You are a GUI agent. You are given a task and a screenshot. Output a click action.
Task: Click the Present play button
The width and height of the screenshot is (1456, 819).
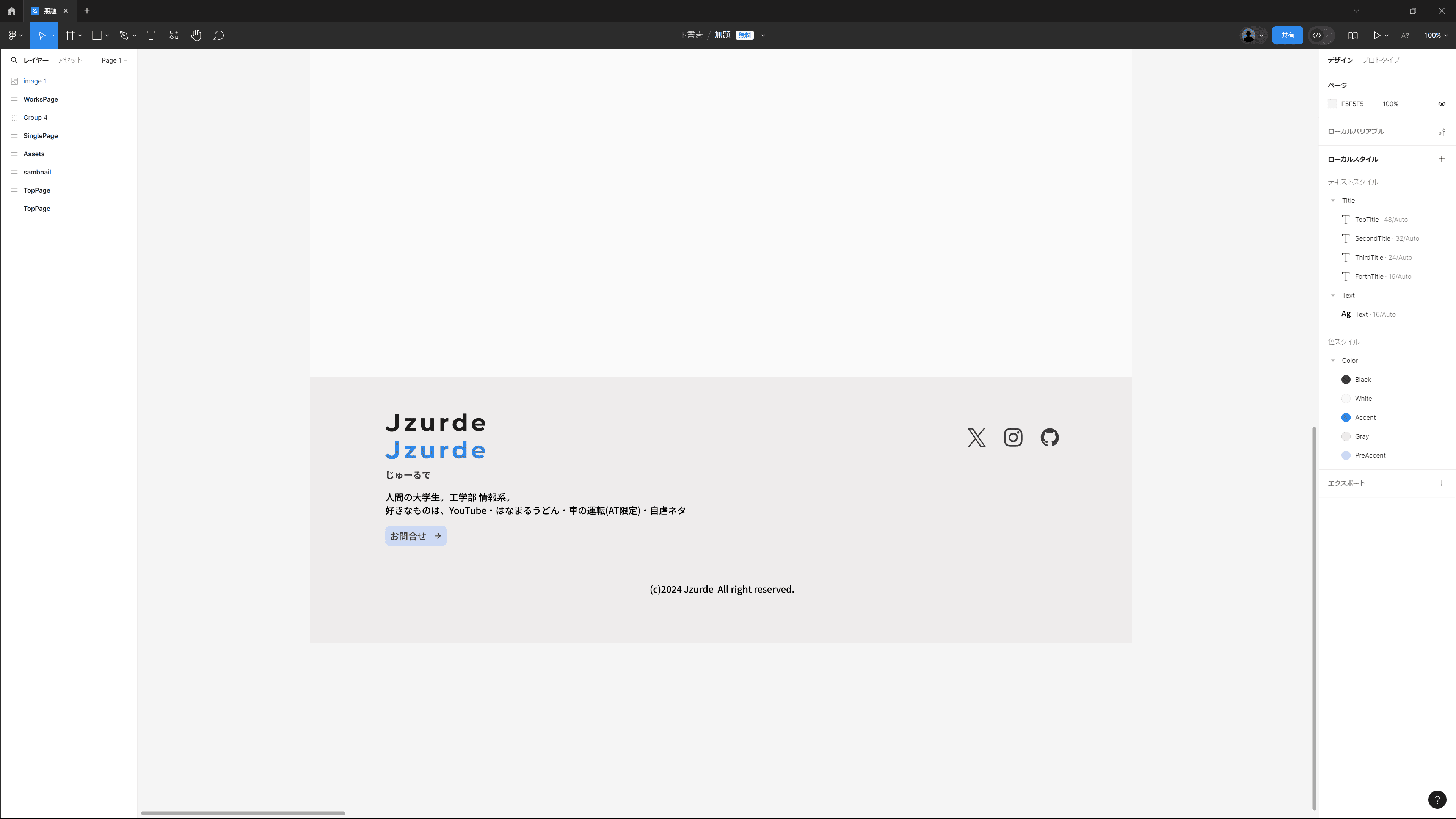(1376, 35)
